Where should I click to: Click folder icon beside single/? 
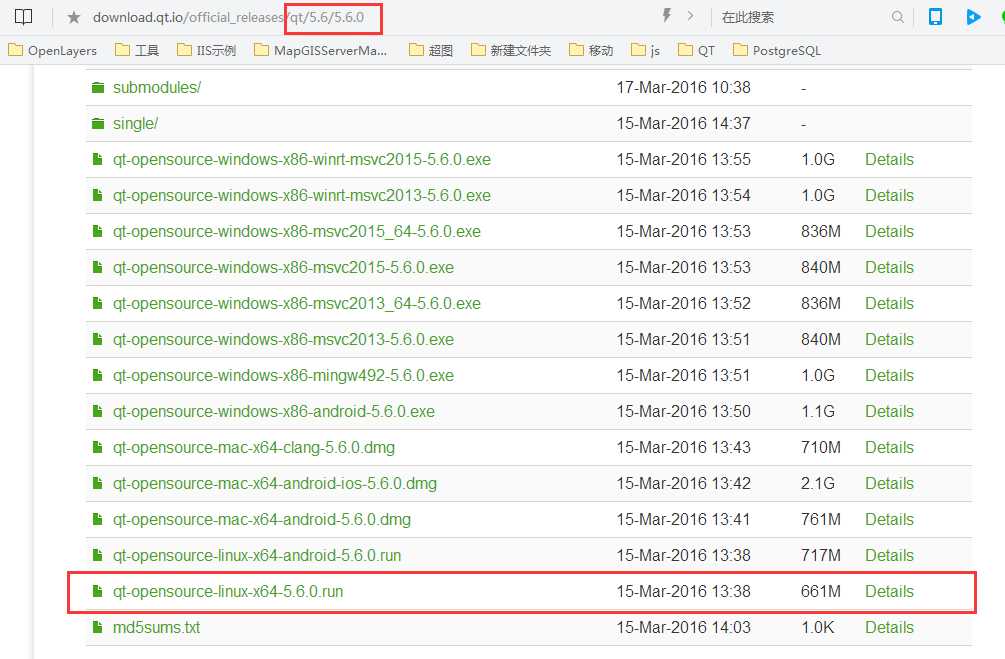[x=97, y=123]
